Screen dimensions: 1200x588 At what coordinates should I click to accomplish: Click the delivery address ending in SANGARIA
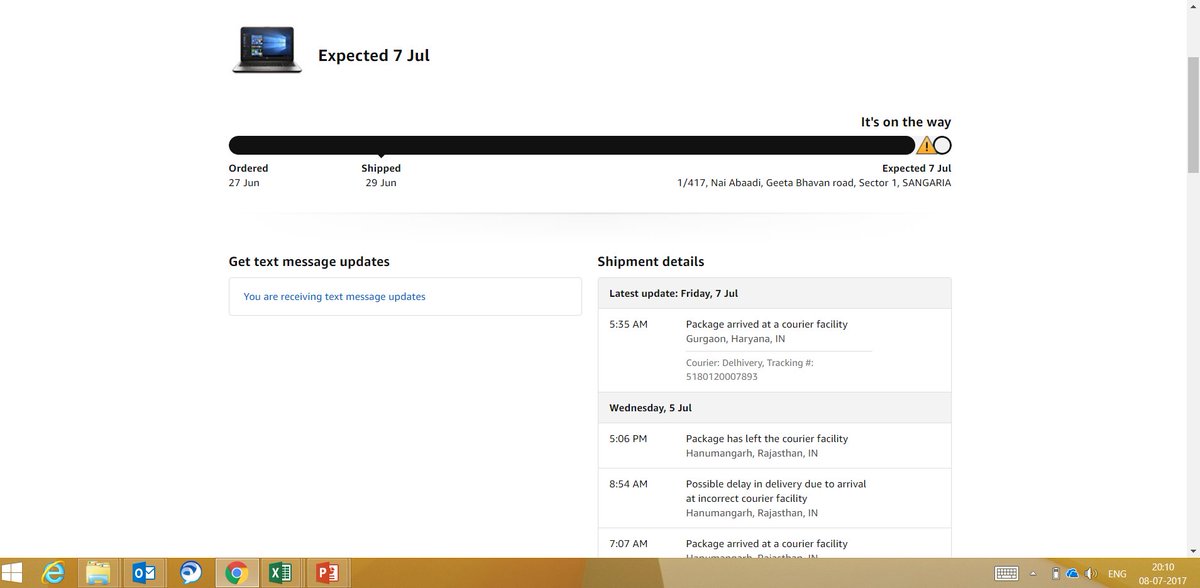[815, 184]
